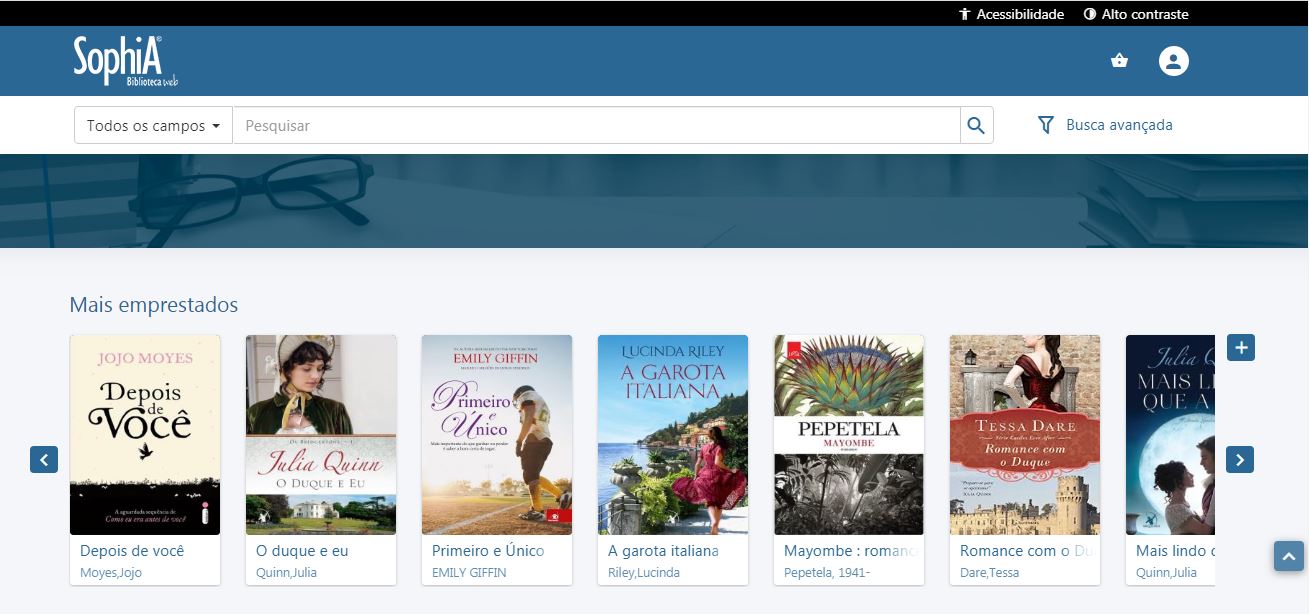Expand the Todos os campos dropdown

point(153,126)
